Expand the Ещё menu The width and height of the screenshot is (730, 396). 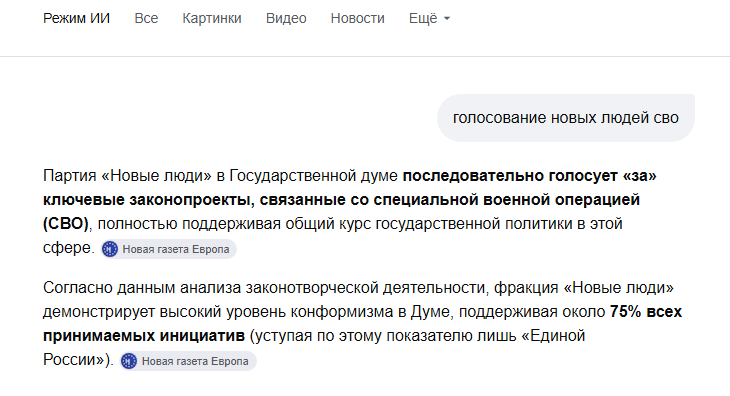coord(429,19)
